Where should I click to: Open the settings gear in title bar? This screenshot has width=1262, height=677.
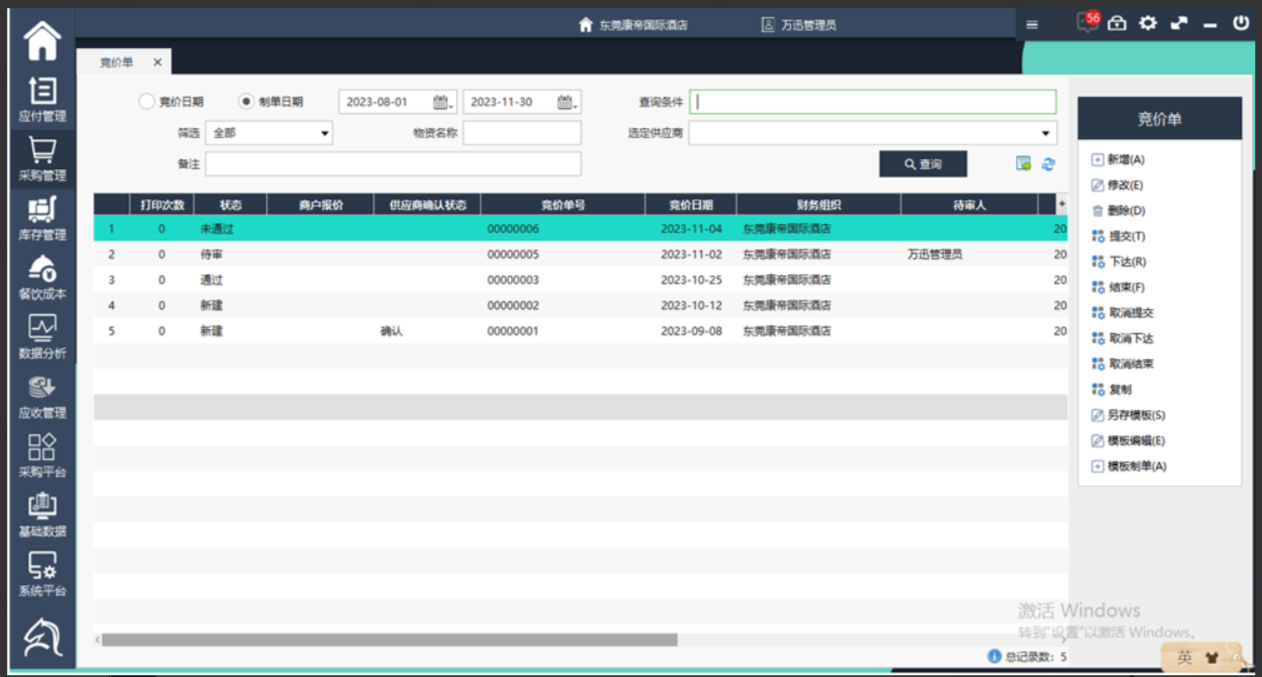(1148, 23)
